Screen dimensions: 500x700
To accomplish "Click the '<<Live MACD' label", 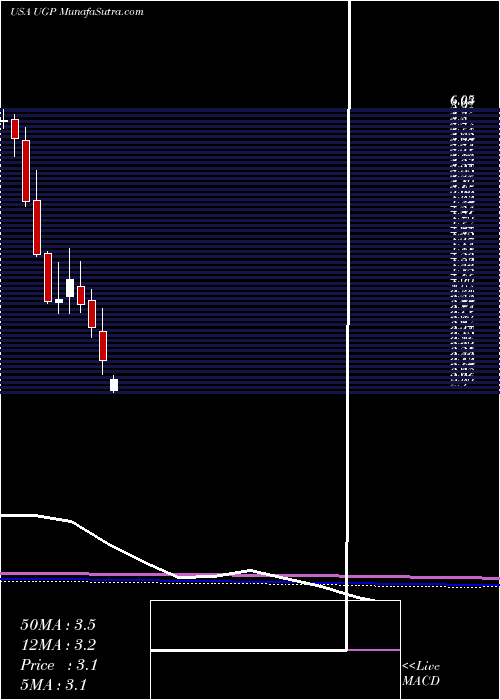I will (x=421, y=673).
